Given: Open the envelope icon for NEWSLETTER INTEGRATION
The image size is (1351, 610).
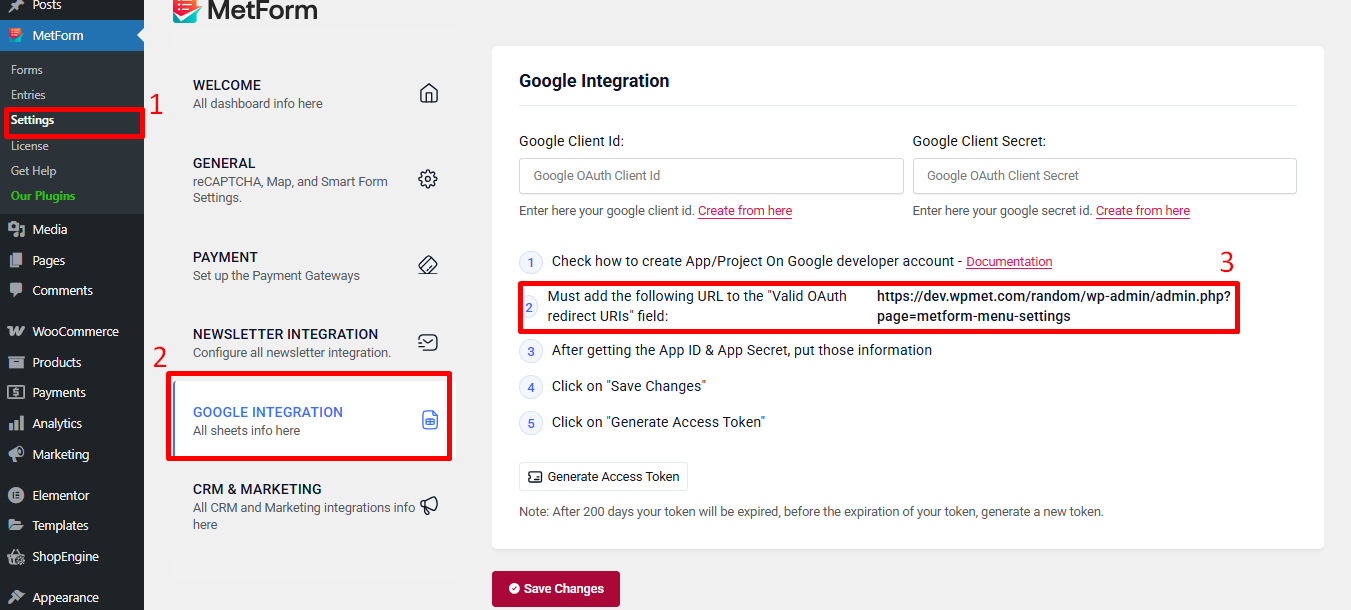Looking at the screenshot, I should (428, 341).
